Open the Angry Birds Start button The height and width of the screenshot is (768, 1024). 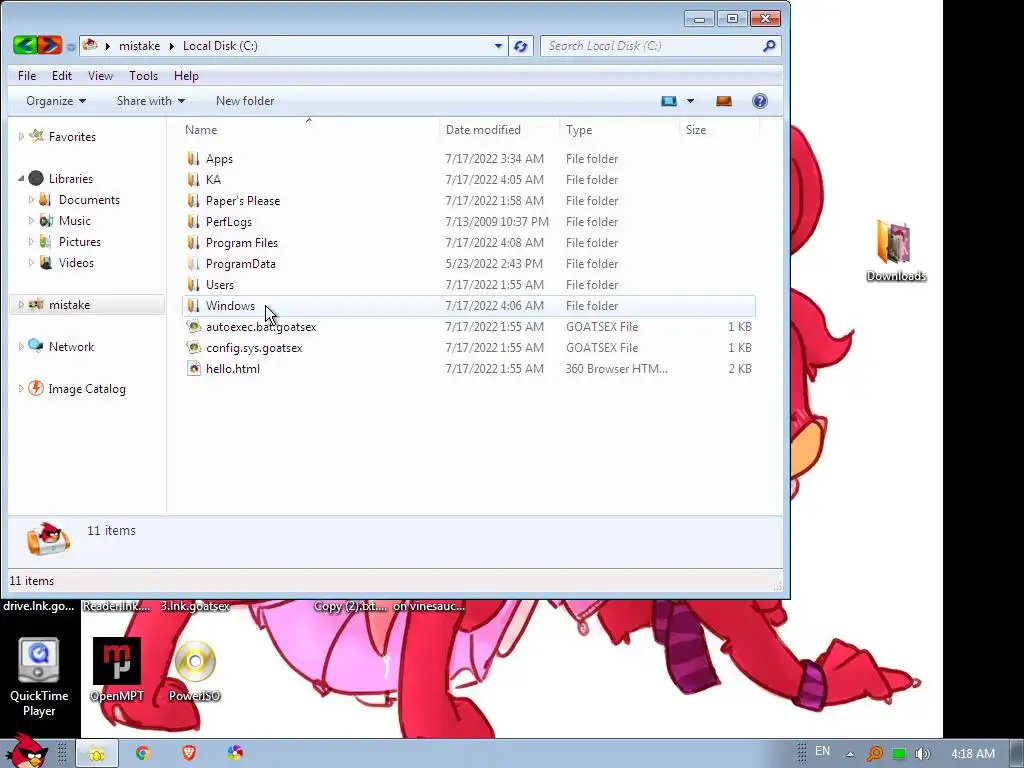[26, 751]
